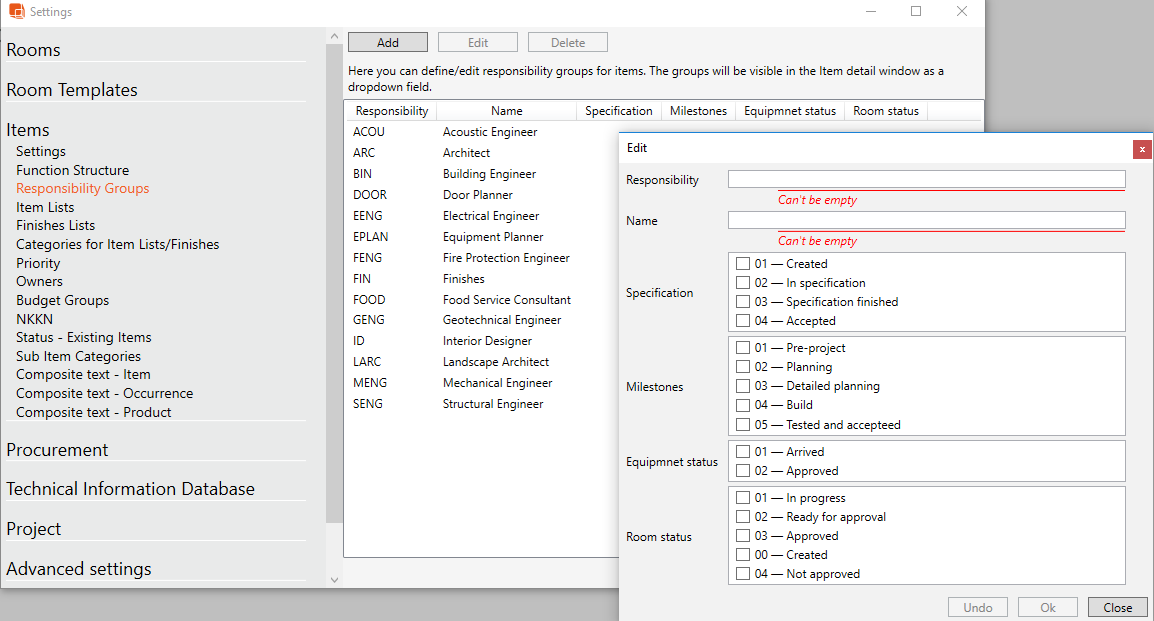Click sidebar scrollbar down arrow
Image resolution: width=1154 pixels, height=621 pixels.
334,578
